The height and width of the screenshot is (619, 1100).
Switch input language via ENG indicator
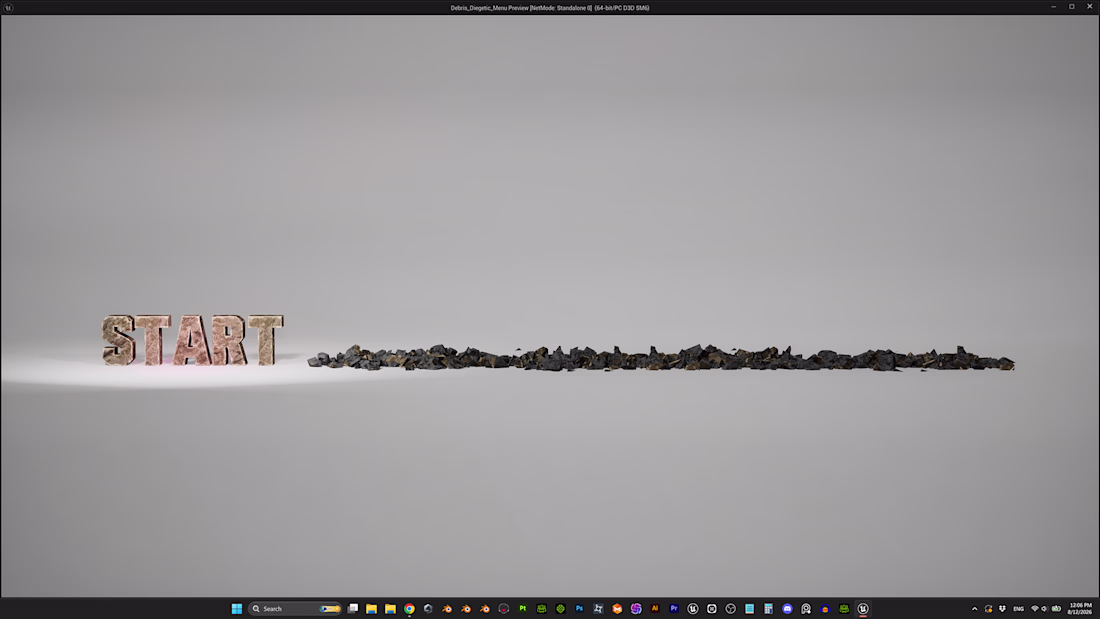click(1019, 608)
